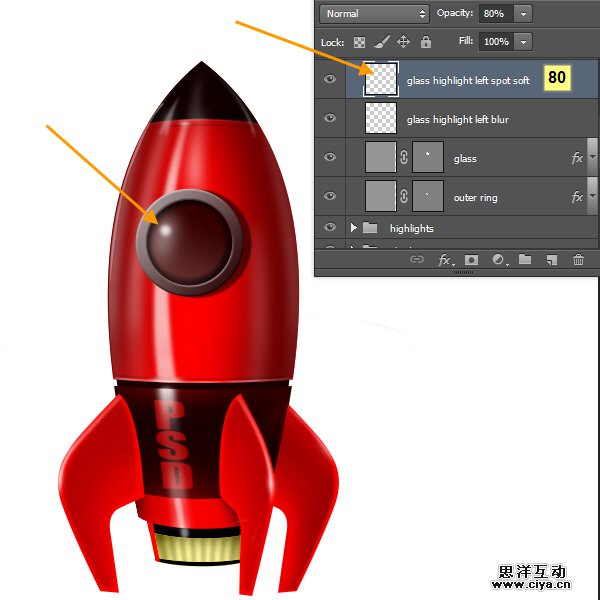The width and height of the screenshot is (600, 600).
Task: Select the layer name outer ring
Action: pyautogui.click(x=475, y=197)
